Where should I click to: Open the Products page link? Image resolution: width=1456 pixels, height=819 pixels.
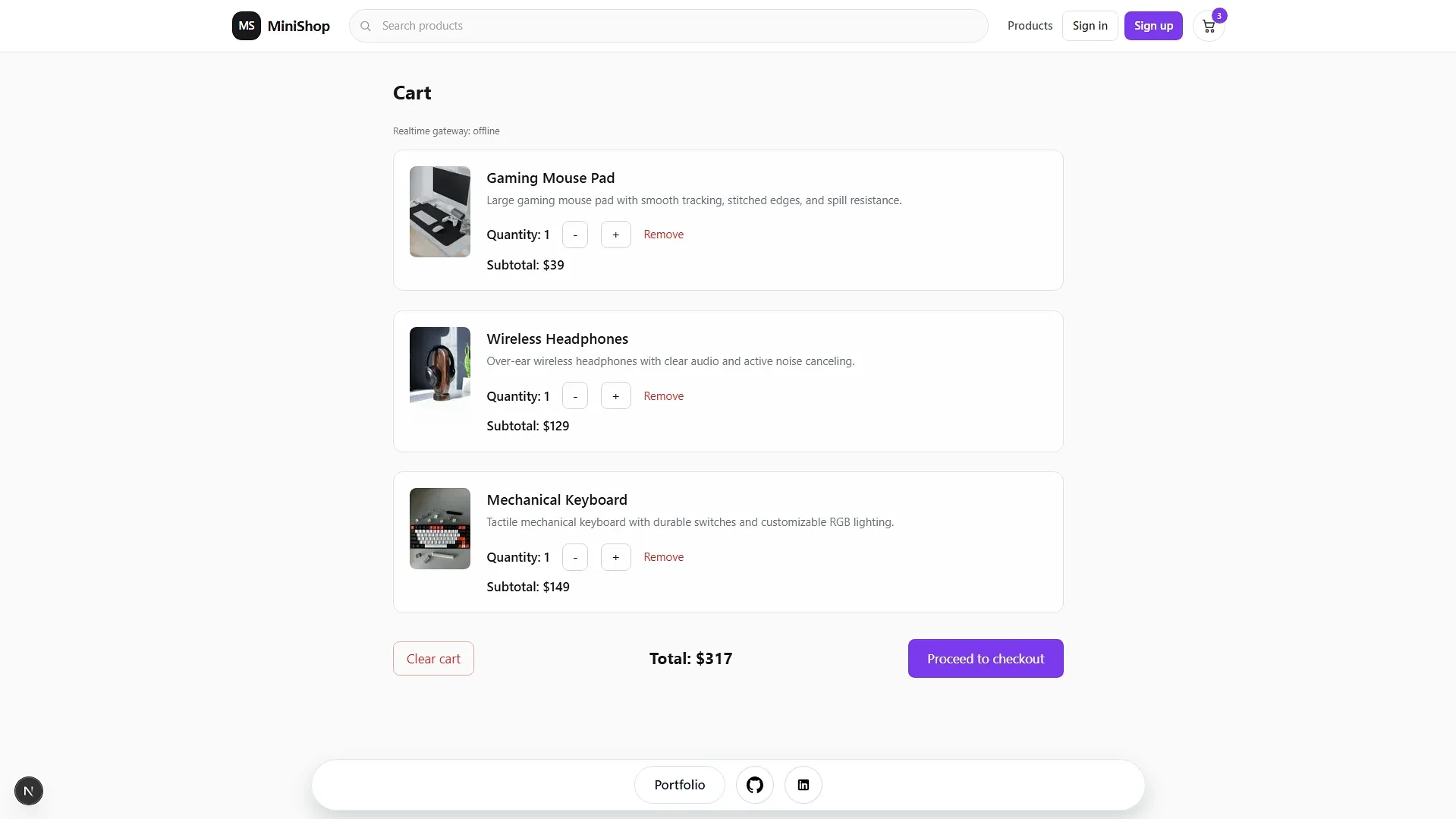click(1030, 26)
